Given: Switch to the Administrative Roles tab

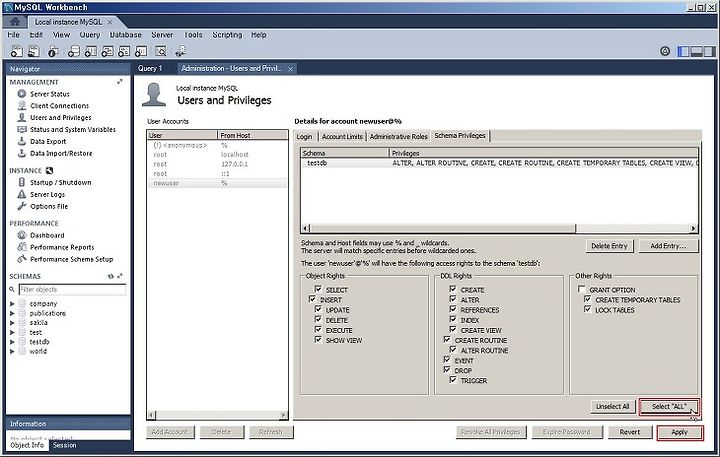Looking at the screenshot, I should (399, 136).
